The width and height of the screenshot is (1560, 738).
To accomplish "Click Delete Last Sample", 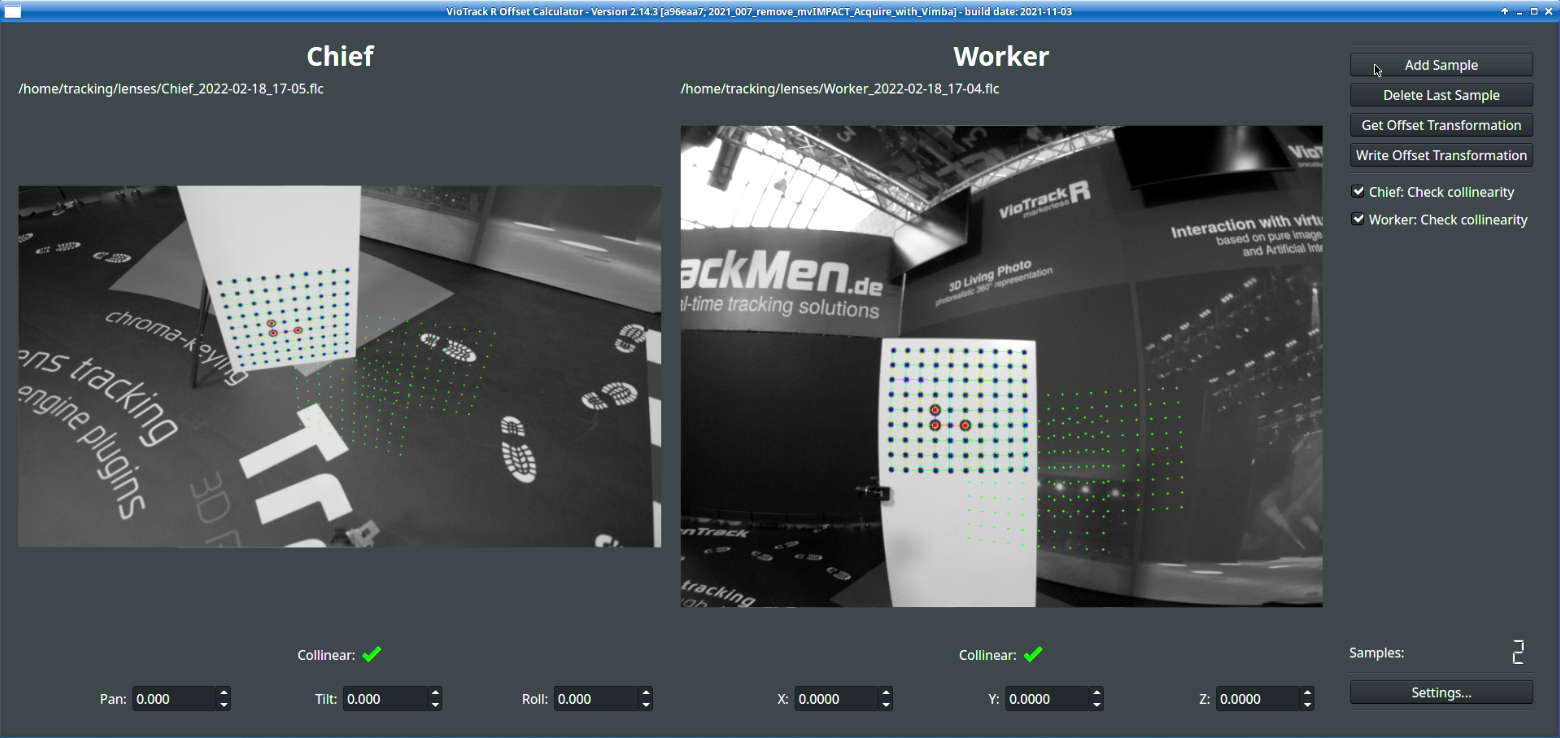I will coord(1441,95).
